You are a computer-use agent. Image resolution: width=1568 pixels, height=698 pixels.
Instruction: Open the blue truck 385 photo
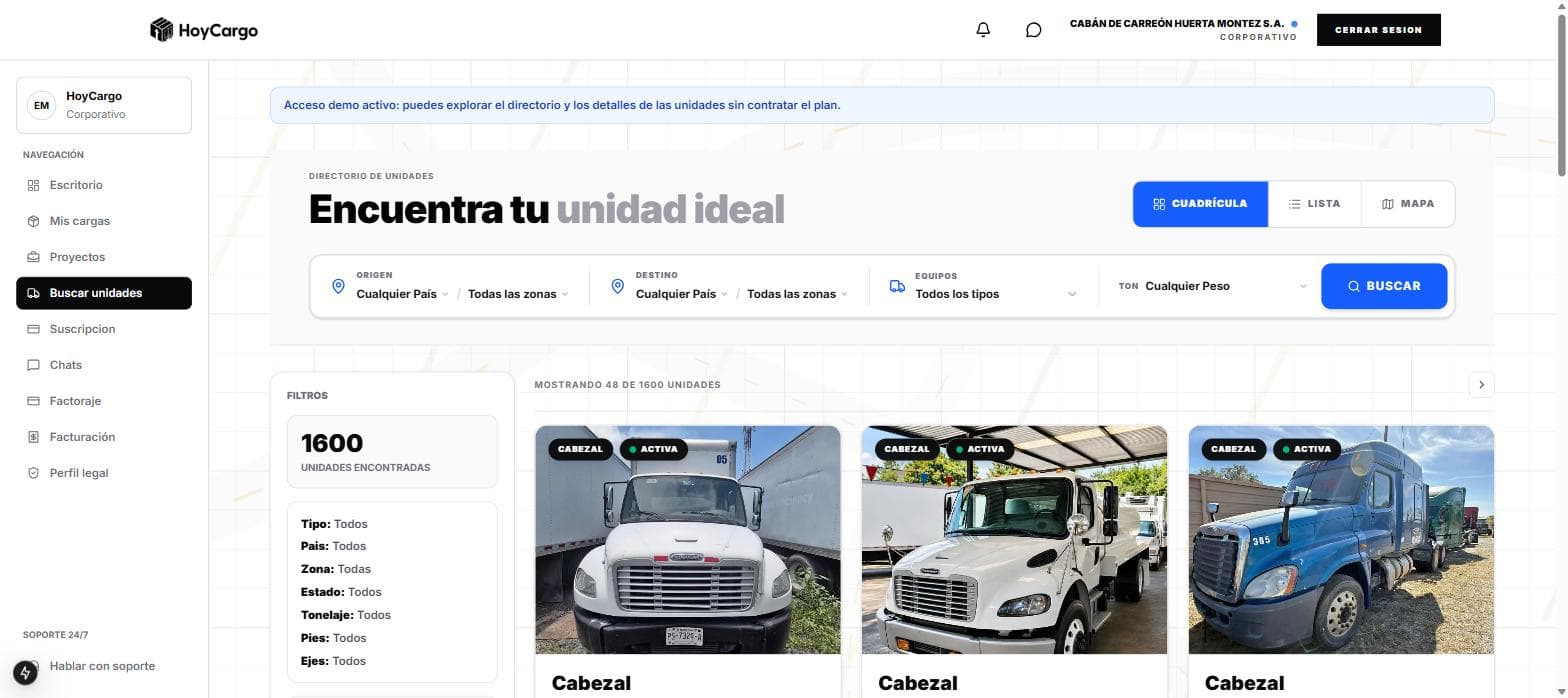1341,540
